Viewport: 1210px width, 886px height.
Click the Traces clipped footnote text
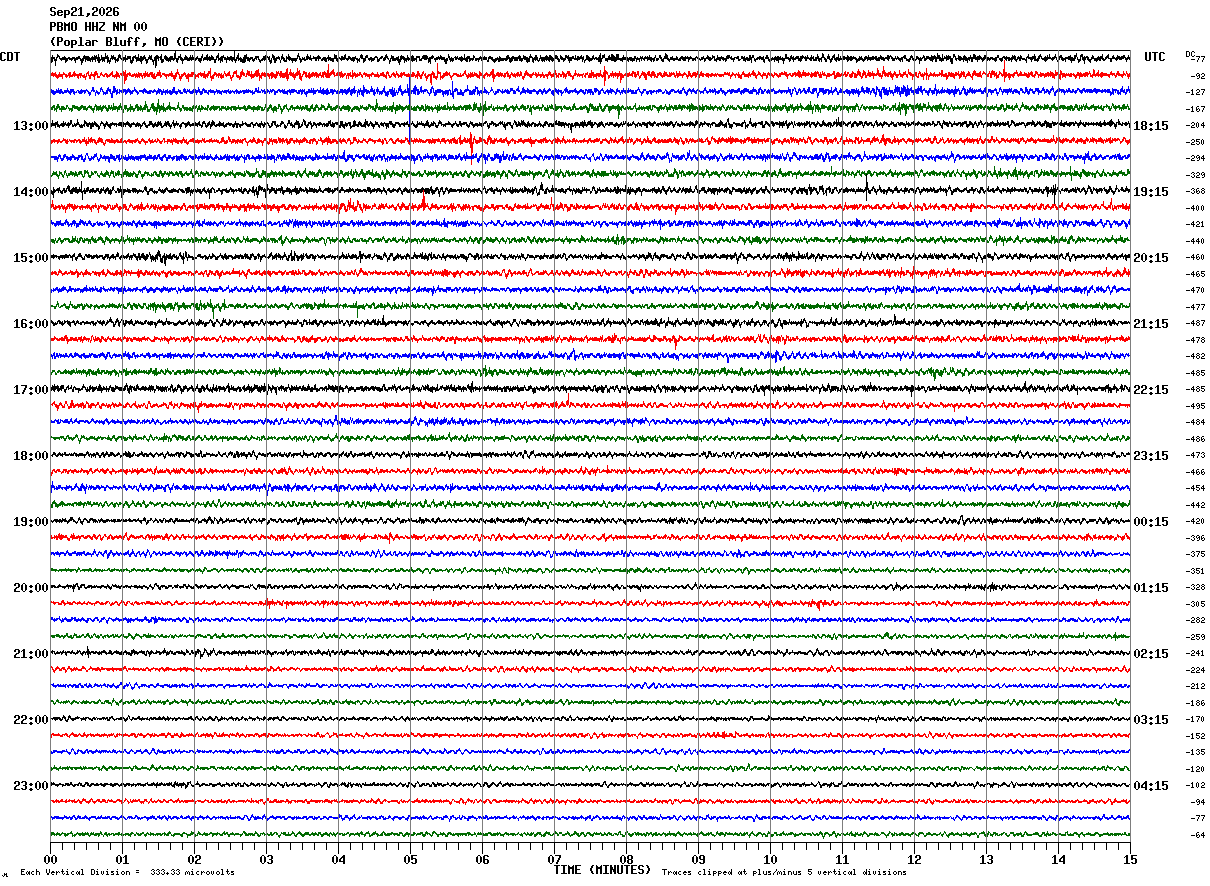(784, 872)
